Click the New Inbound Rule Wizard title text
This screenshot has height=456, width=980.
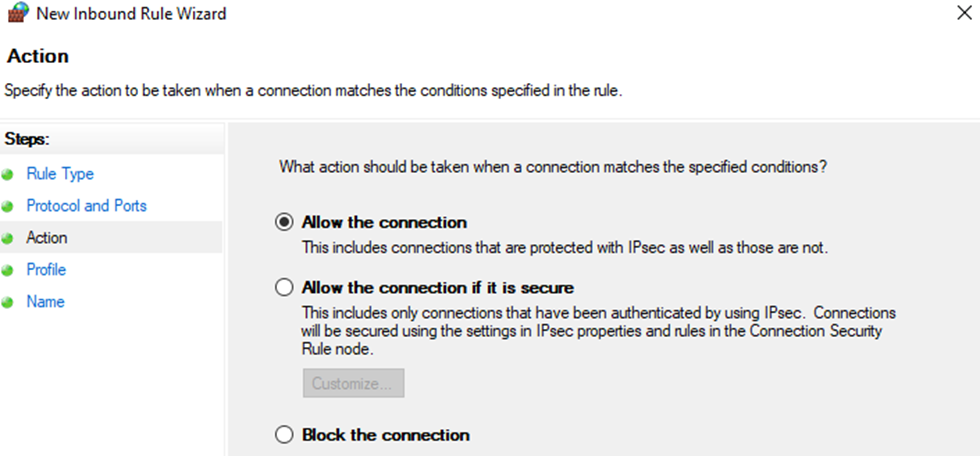(x=131, y=13)
